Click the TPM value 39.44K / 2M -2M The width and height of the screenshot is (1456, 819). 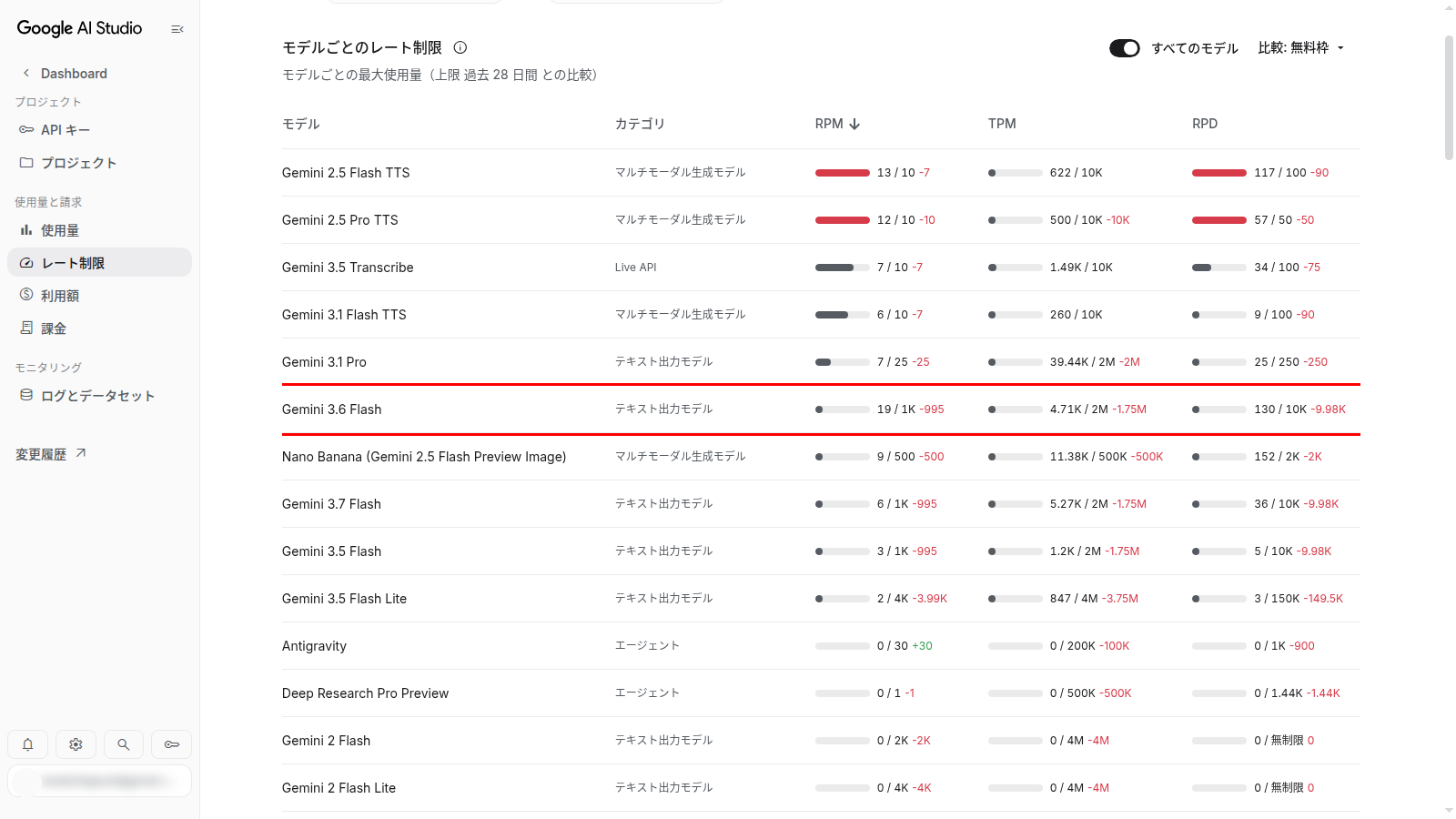(x=1095, y=362)
